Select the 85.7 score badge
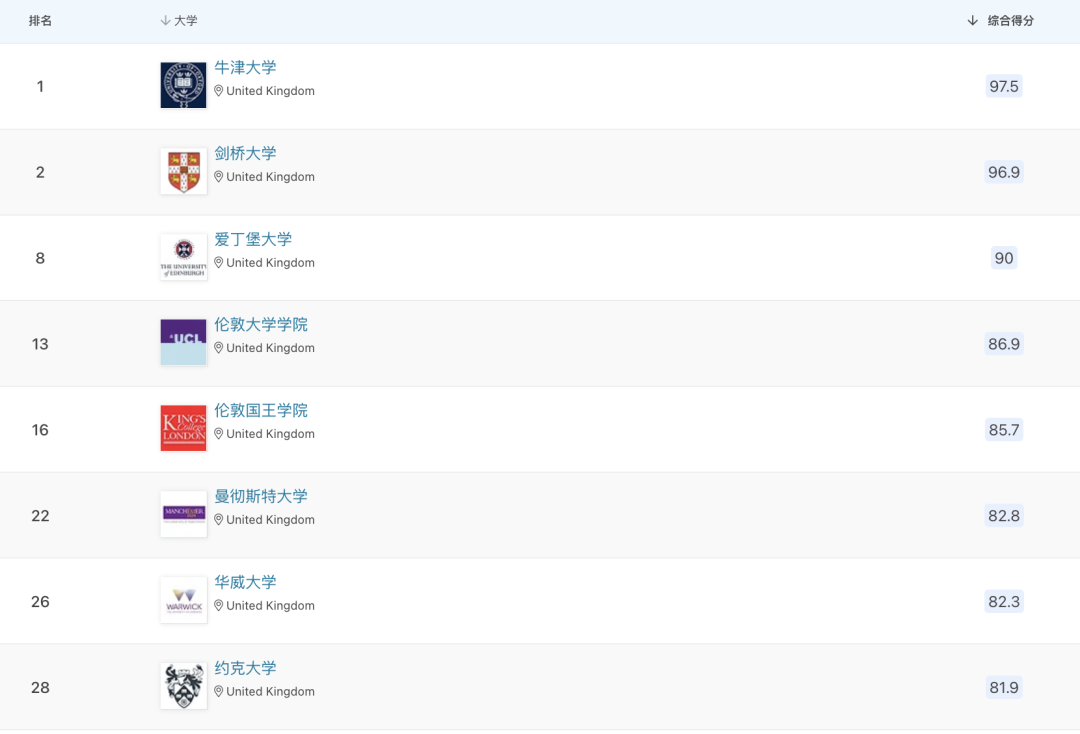The image size is (1080, 734). pyautogui.click(x=1004, y=430)
